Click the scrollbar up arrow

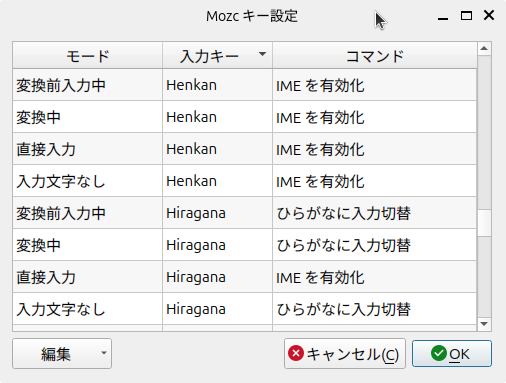(x=484, y=49)
